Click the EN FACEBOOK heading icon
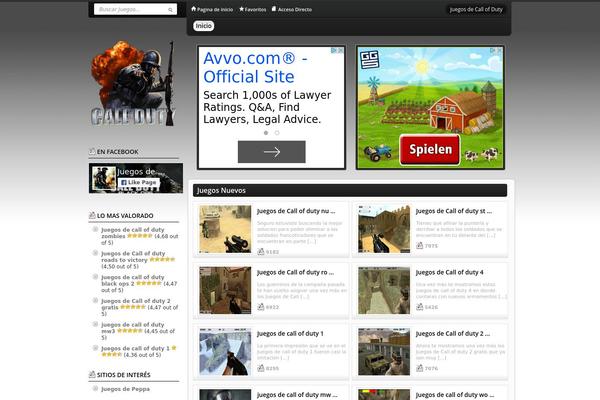 (x=92, y=151)
